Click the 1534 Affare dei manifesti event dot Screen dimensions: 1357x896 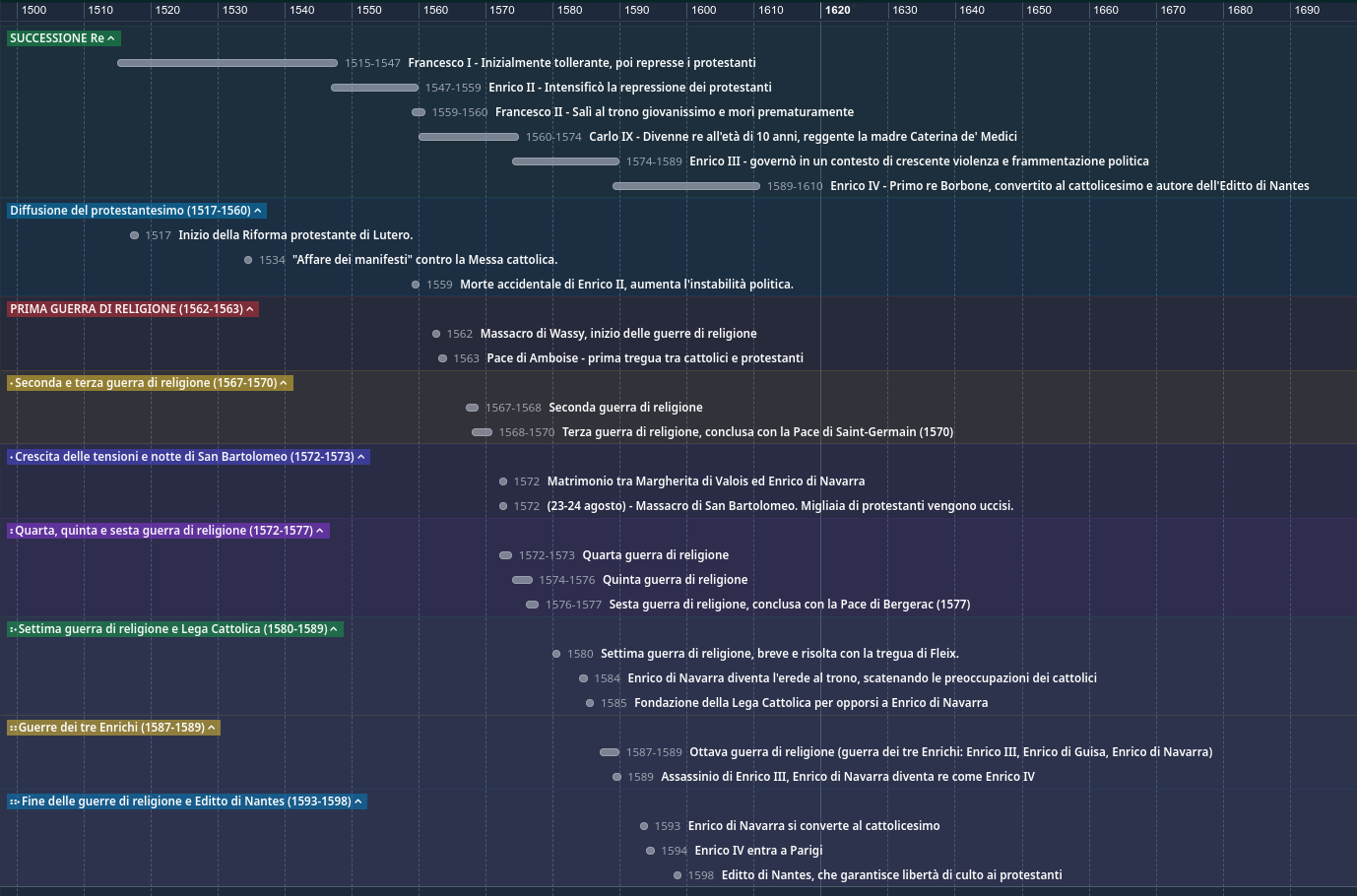(x=248, y=260)
